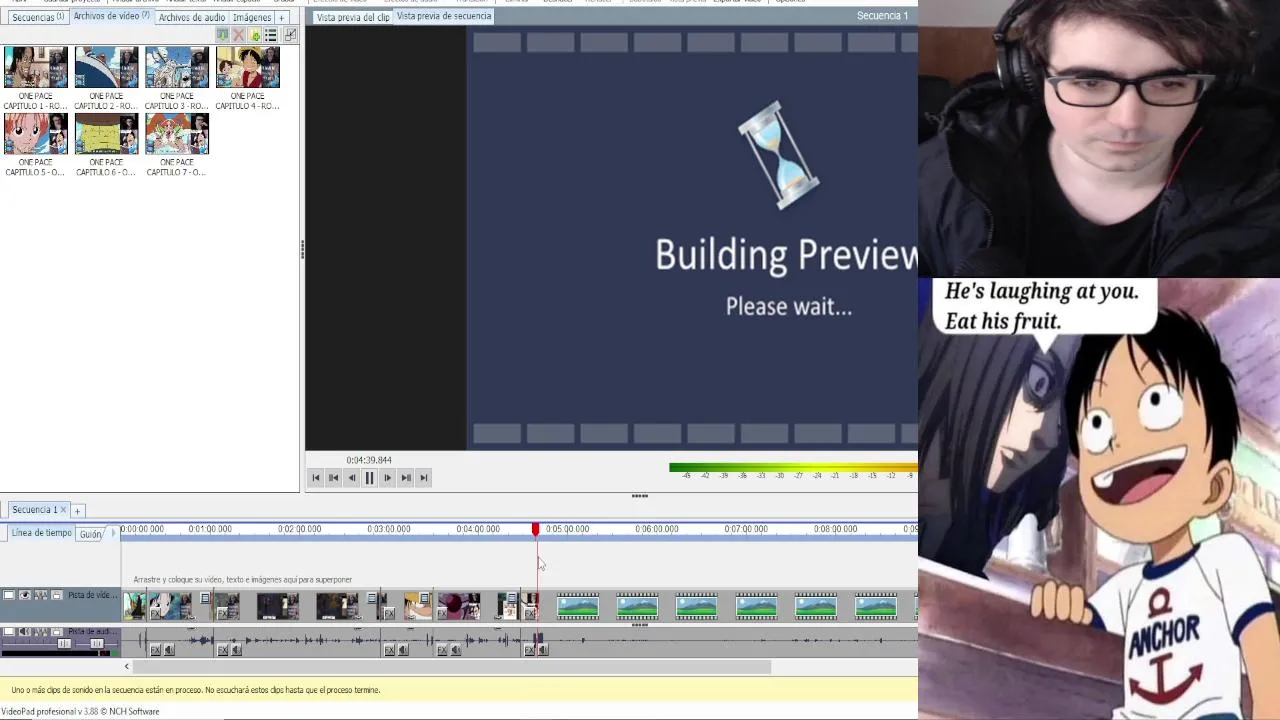The image size is (1280, 720).
Task: Toggle the audio track selection checkbox
Action: click(x=9, y=632)
